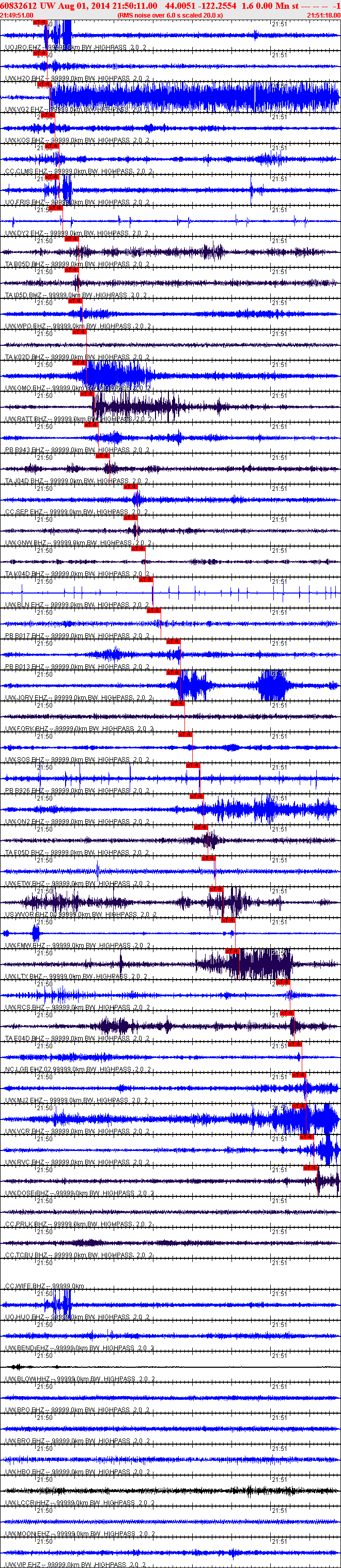Select the PB.B926 EHZ station label

click(x=75, y=792)
